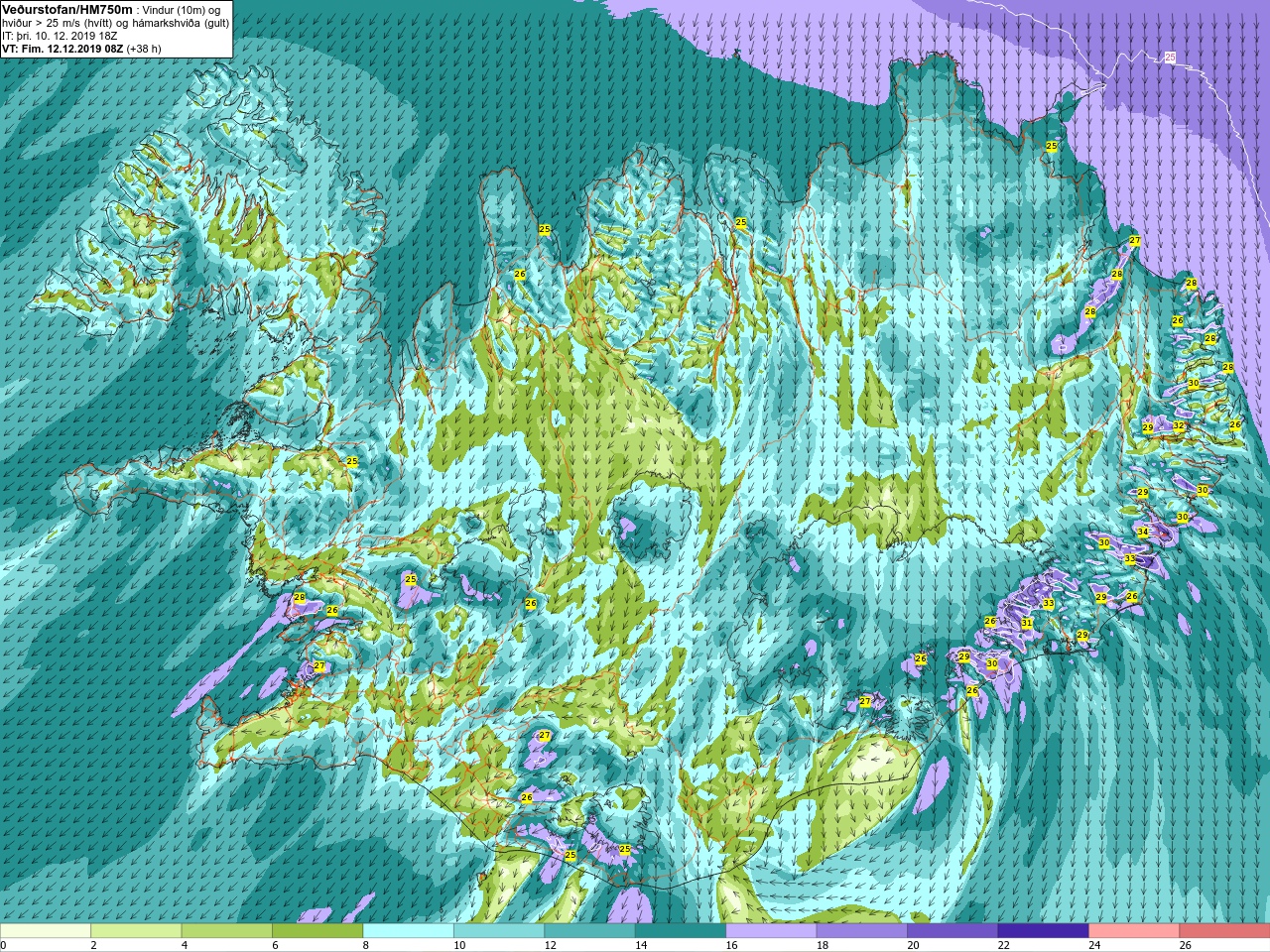Click the salmon red swatch above 26

(1224, 931)
